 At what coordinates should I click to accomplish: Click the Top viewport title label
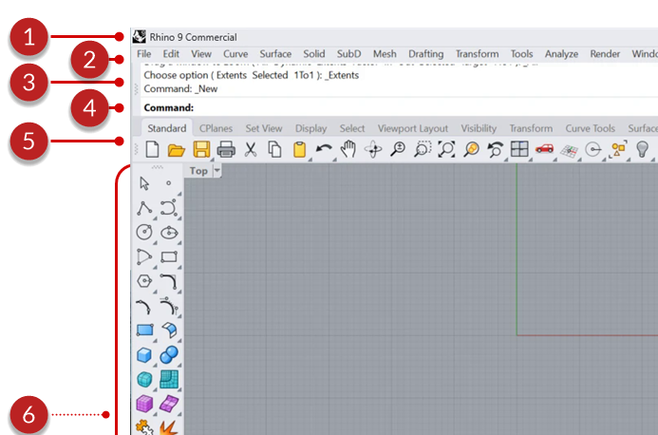coord(198,171)
